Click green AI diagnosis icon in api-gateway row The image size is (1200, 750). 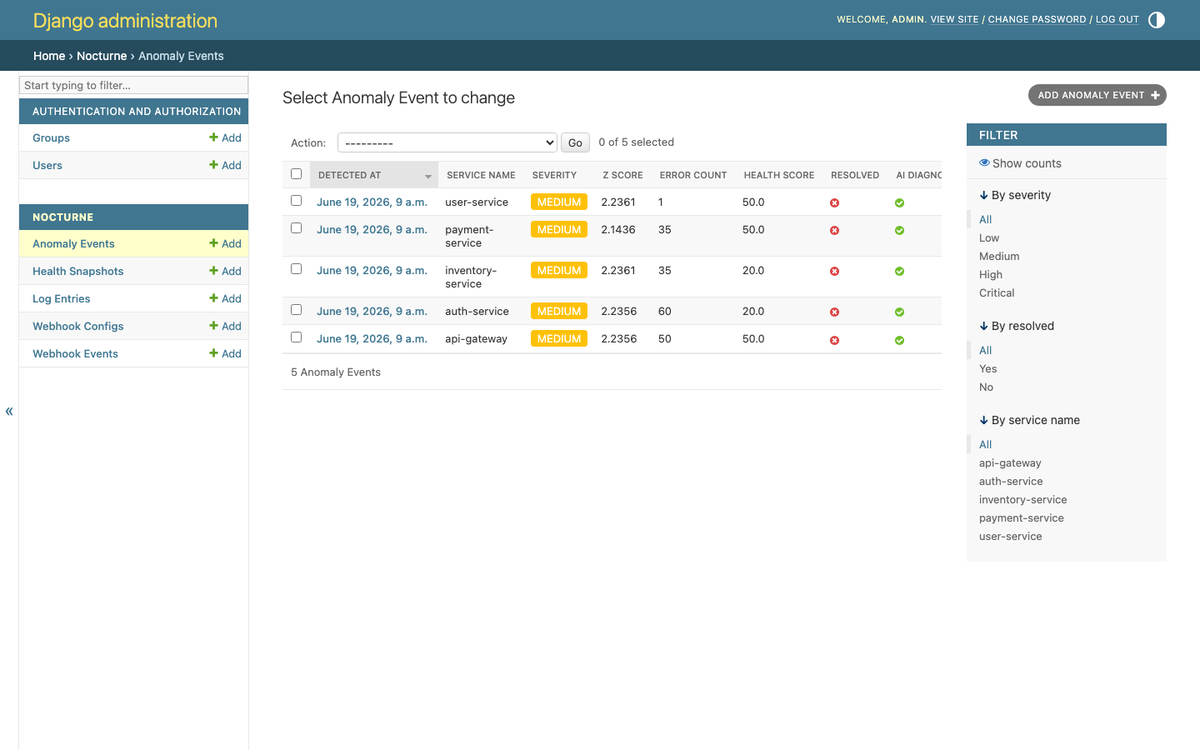pos(899,340)
